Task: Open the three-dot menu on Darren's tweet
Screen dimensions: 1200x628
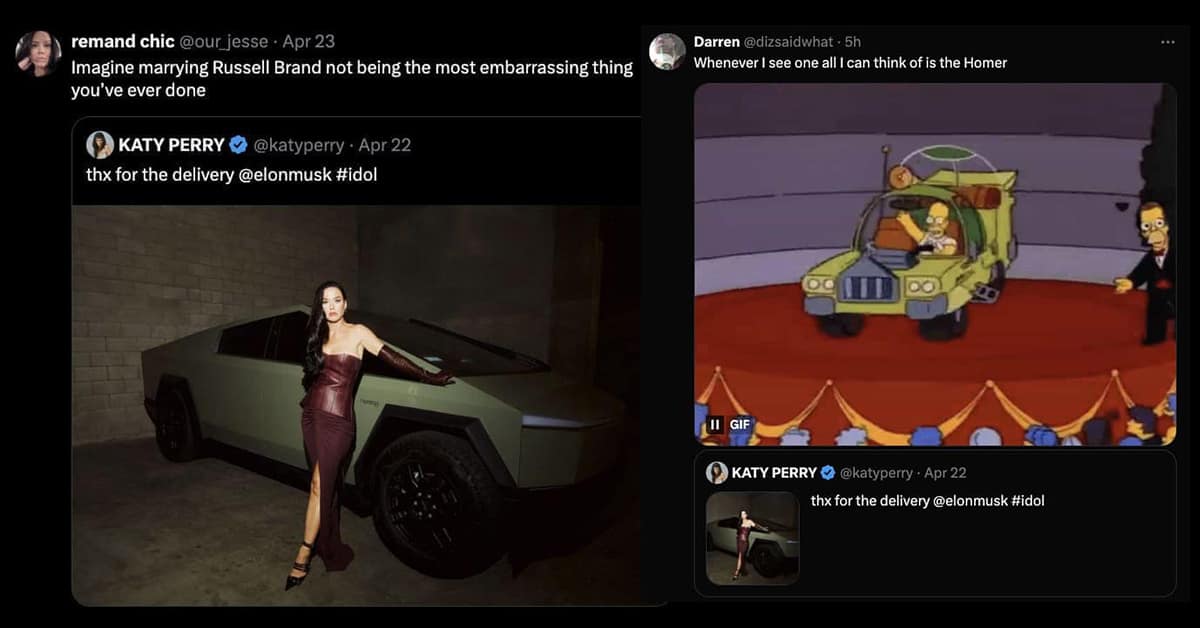Action: tap(1167, 42)
